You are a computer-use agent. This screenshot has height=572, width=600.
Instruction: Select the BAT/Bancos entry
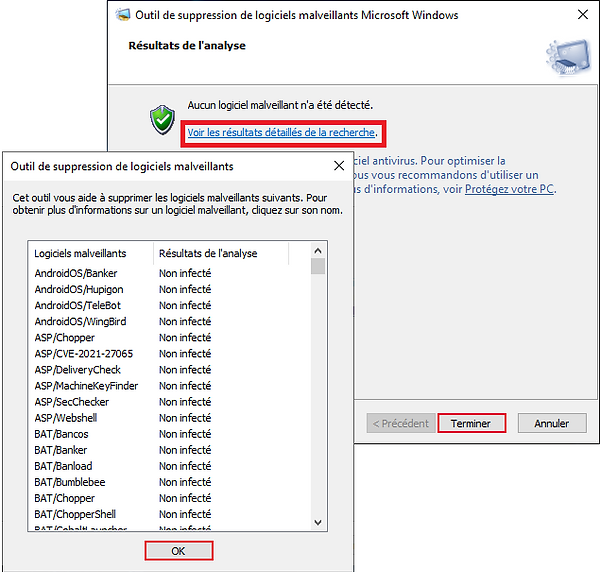61,434
